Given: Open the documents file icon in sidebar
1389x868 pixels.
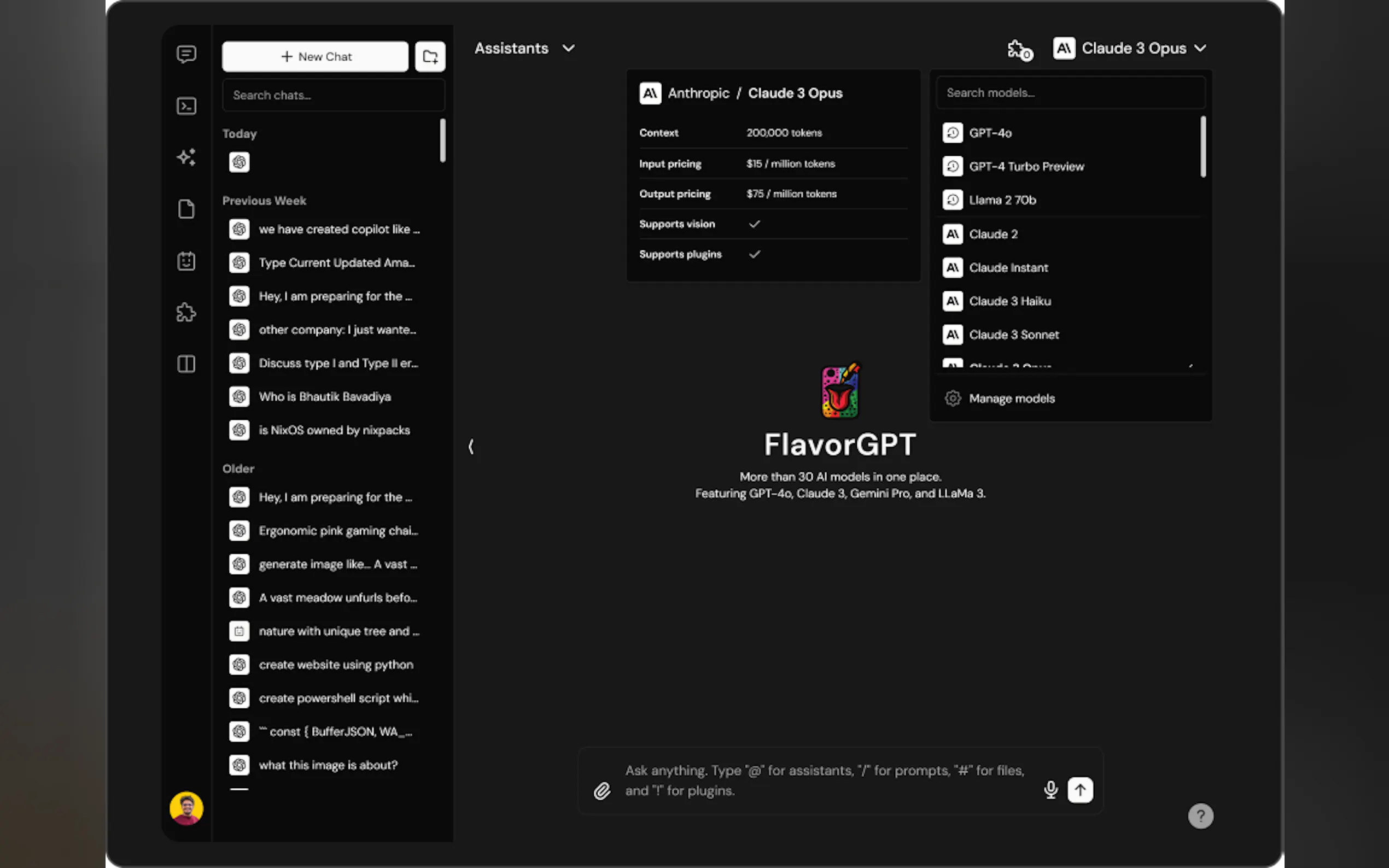Looking at the screenshot, I should [x=186, y=209].
